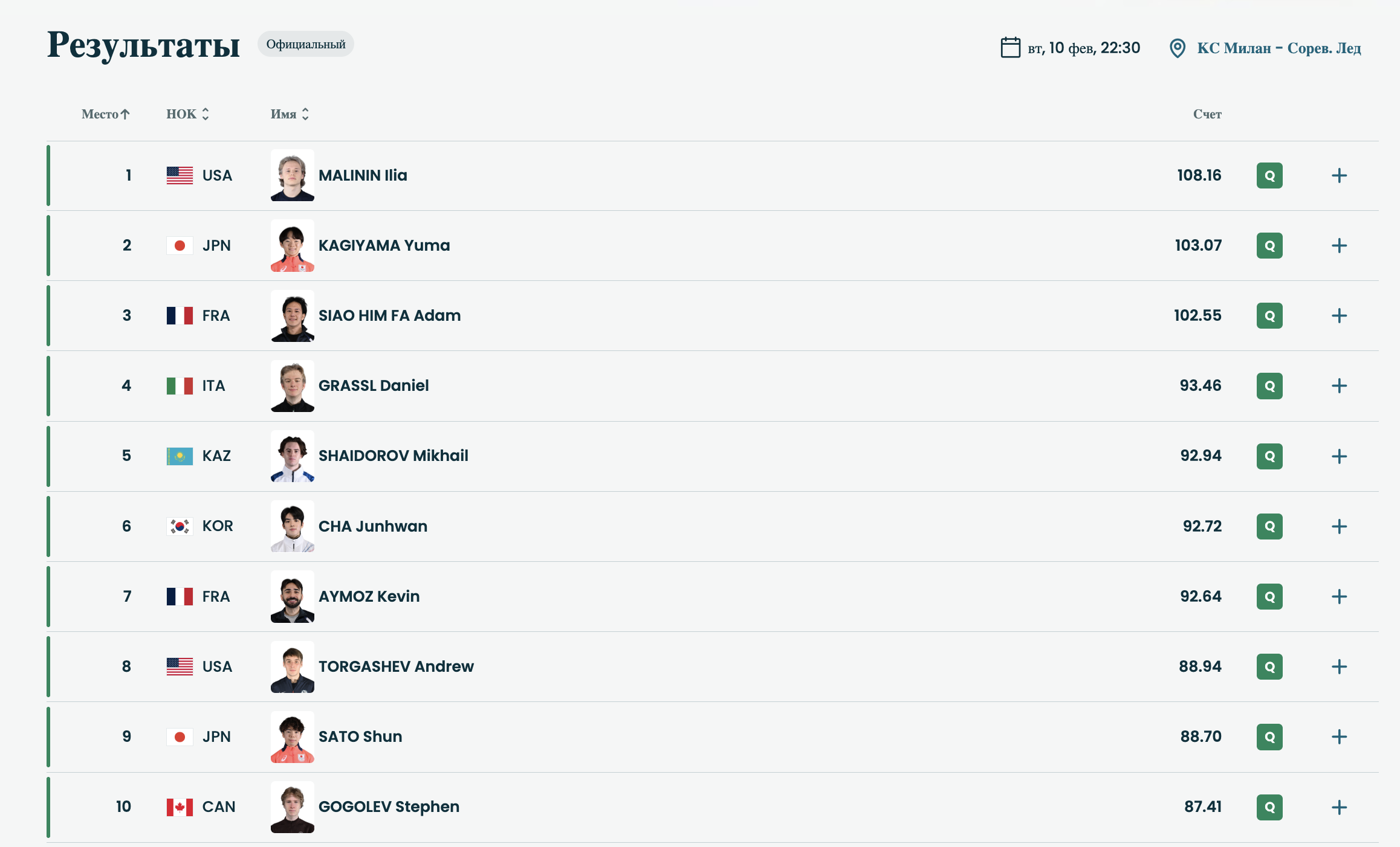Click the Официальный status badge
Image resolution: width=1400 pixels, height=847 pixels.
pyautogui.click(x=305, y=44)
